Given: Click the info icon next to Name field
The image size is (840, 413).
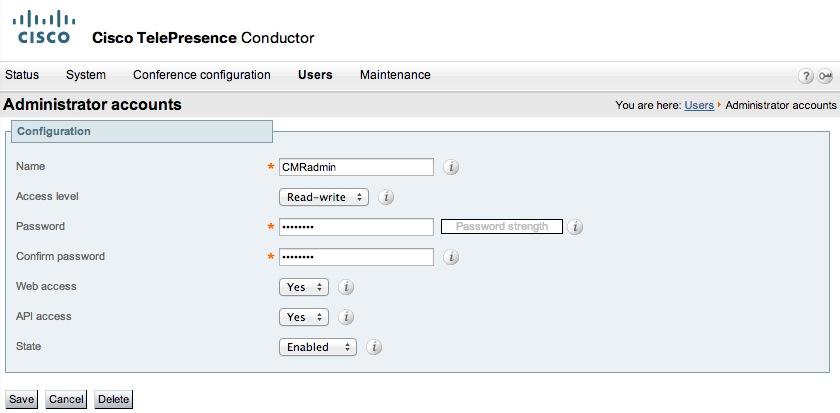Looking at the screenshot, I should point(451,167).
